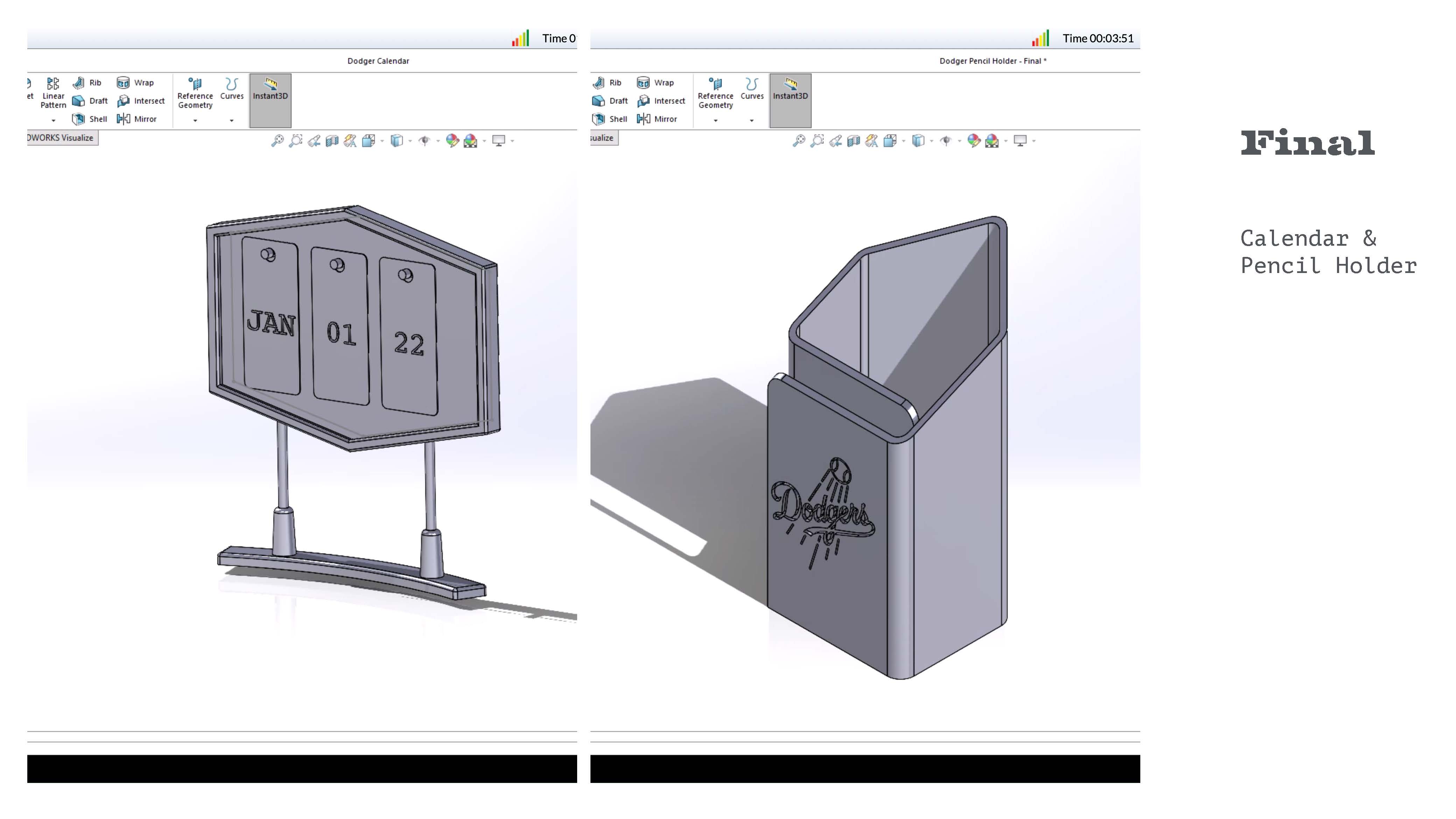
Task: Toggle Zoom to Area in Dodger Pencil Holder window
Action: pos(817,141)
